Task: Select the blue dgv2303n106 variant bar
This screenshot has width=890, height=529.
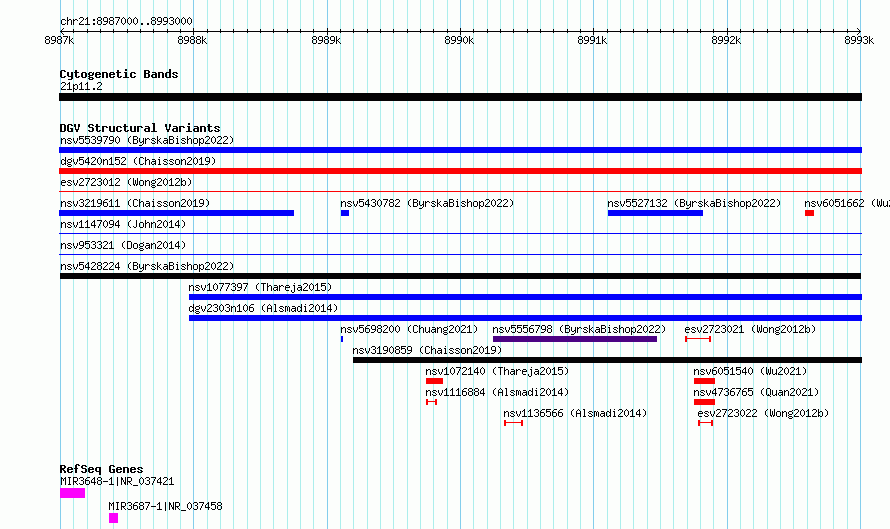Action: pyautogui.click(x=526, y=318)
